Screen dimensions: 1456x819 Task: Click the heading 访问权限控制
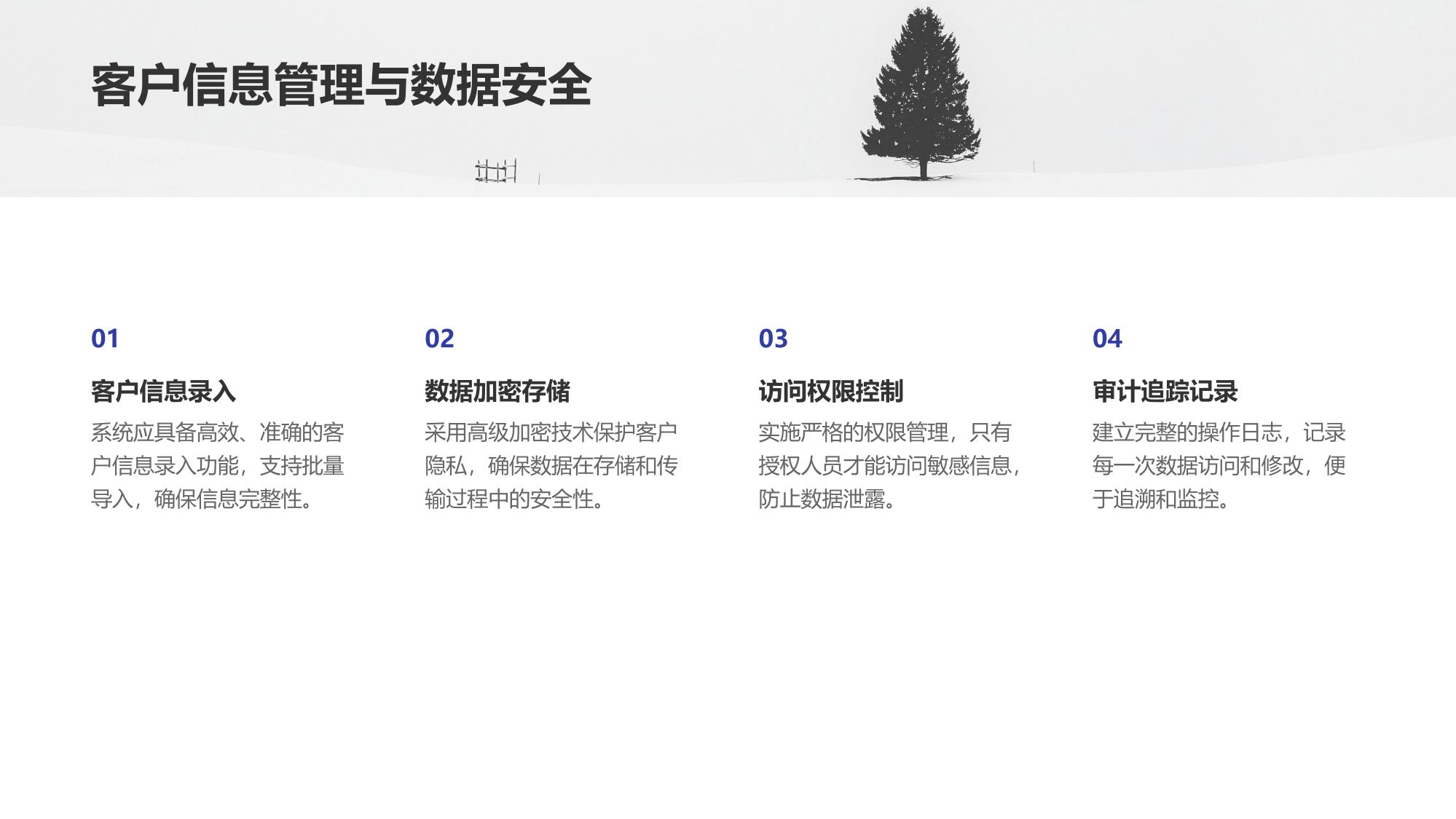[831, 392]
